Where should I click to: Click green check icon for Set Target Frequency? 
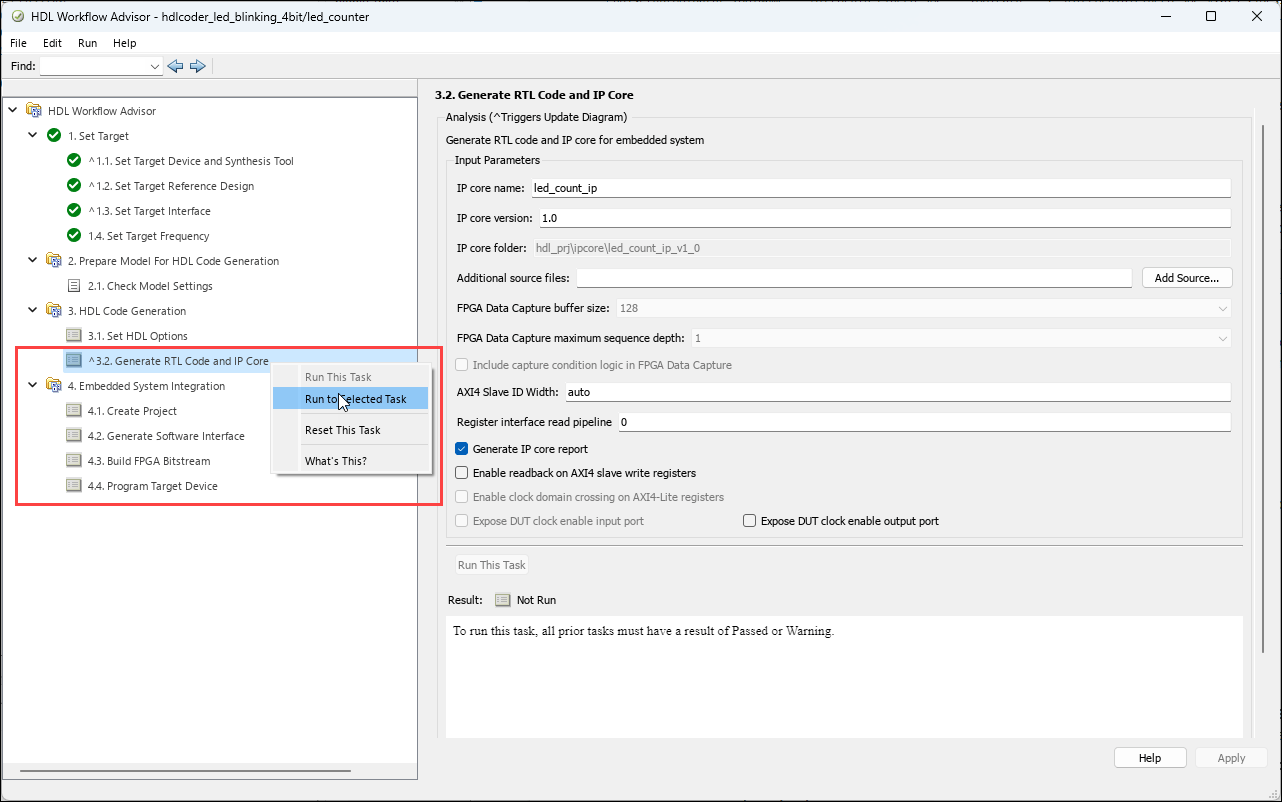click(73, 236)
